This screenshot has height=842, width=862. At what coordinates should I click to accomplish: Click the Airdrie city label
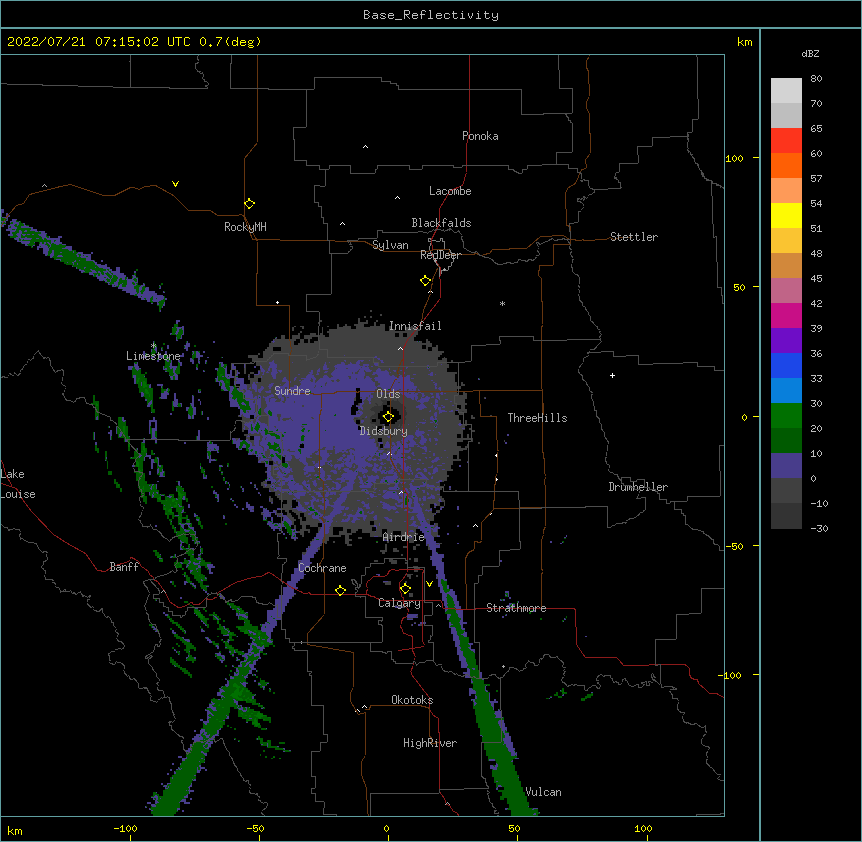coord(404,537)
